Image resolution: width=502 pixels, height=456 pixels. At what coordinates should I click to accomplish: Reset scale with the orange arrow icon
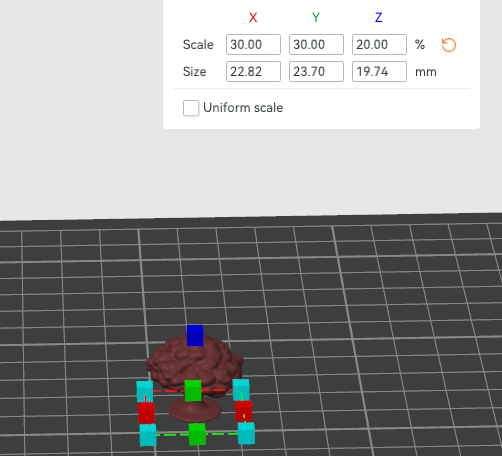449,45
